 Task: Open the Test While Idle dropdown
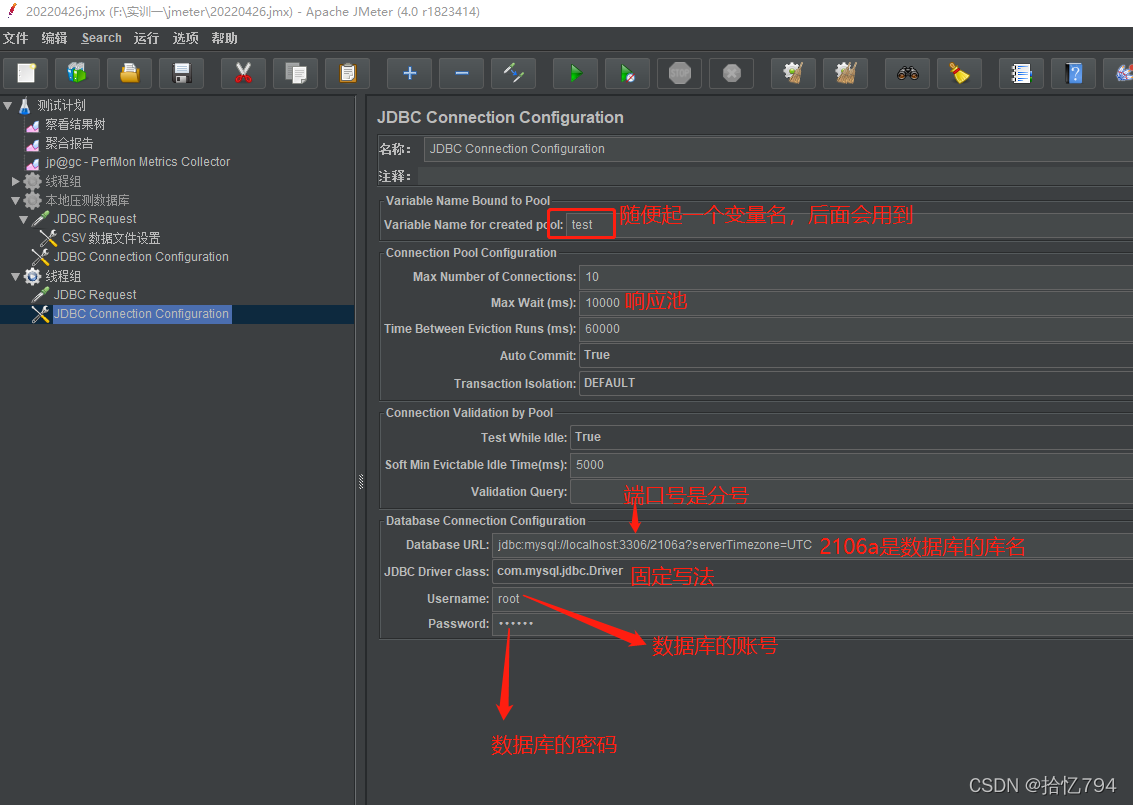click(x=852, y=437)
